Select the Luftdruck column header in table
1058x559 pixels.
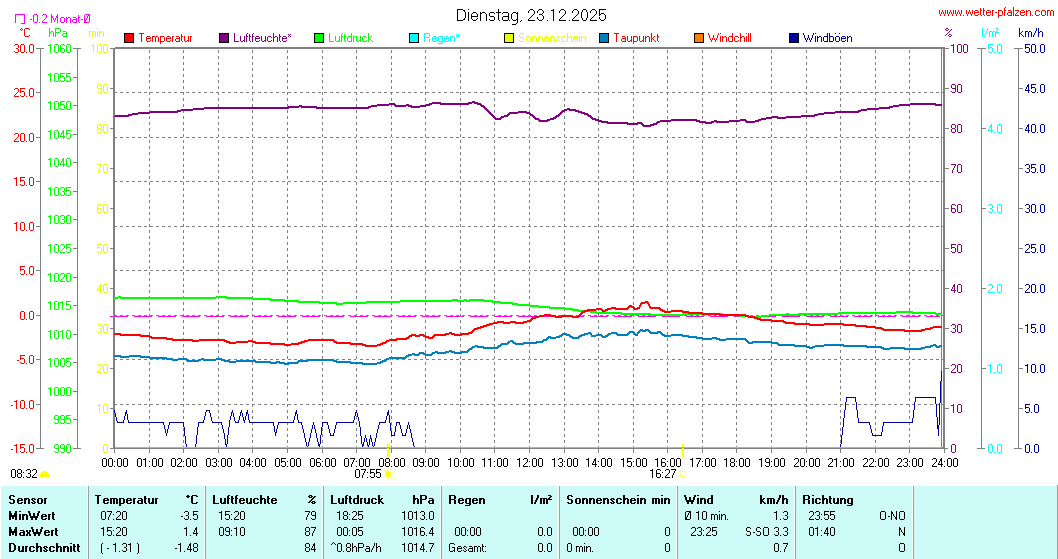click(357, 499)
